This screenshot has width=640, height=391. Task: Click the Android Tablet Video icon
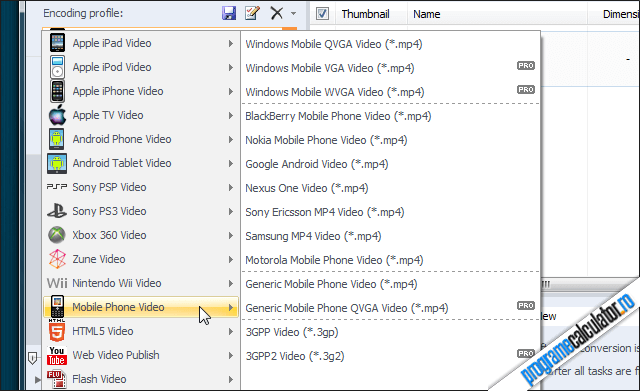[57, 163]
